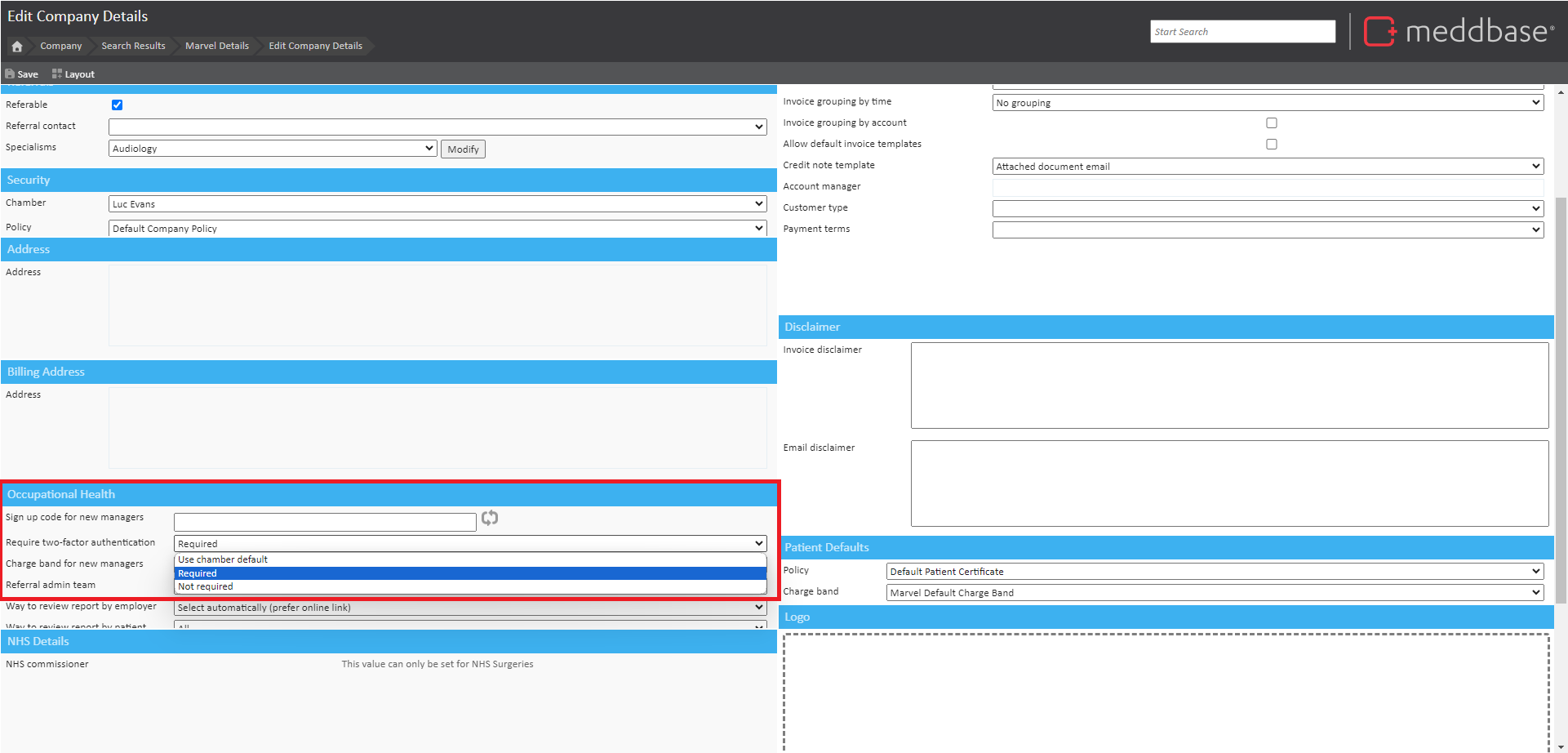Expand the Credit note template dropdown
The width and height of the screenshot is (1568, 753).
[x=1267, y=167]
